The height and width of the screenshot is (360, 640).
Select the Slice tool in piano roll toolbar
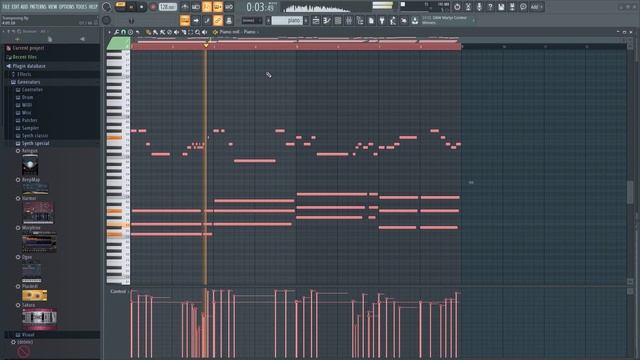click(x=184, y=32)
